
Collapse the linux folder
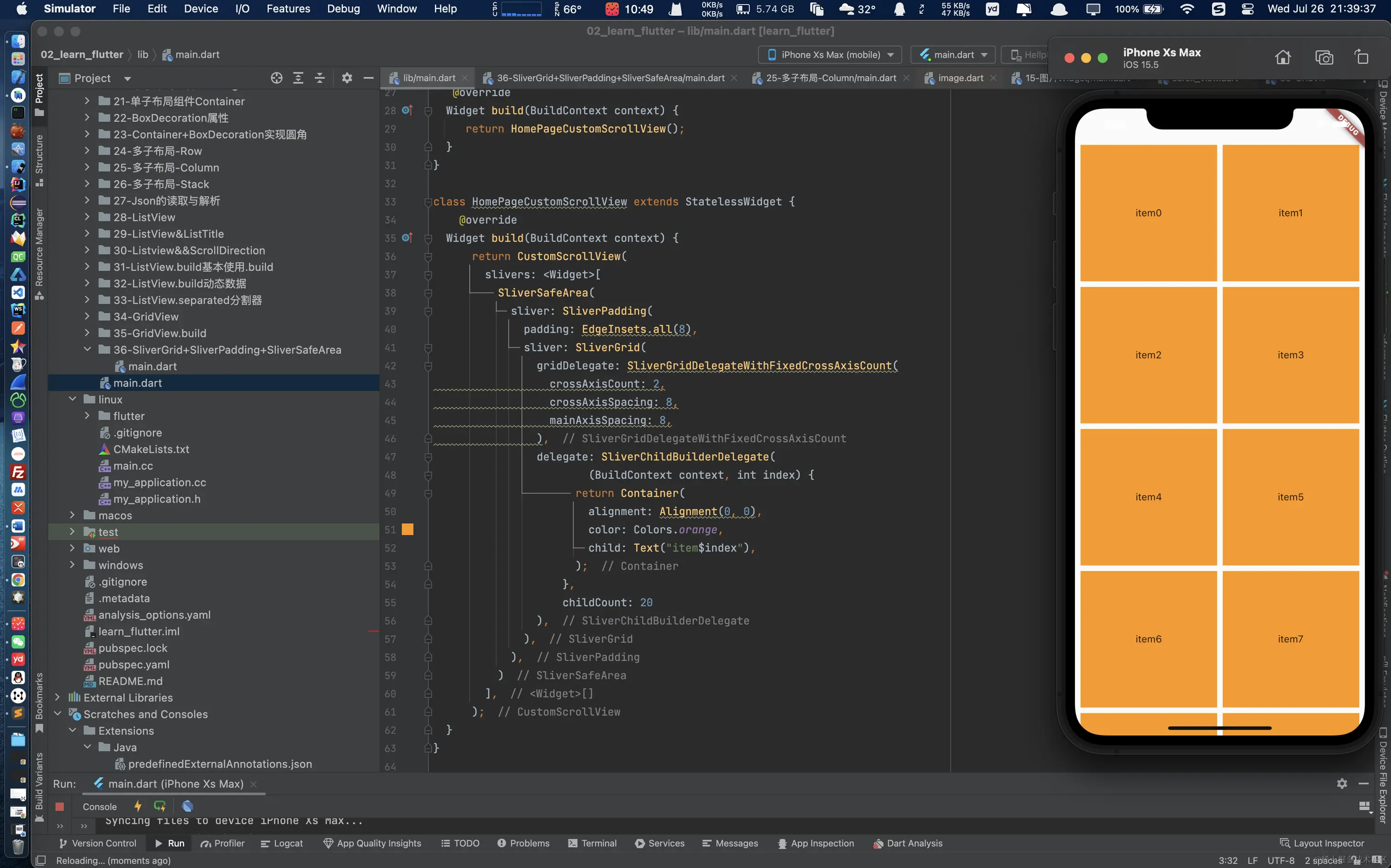click(x=72, y=399)
